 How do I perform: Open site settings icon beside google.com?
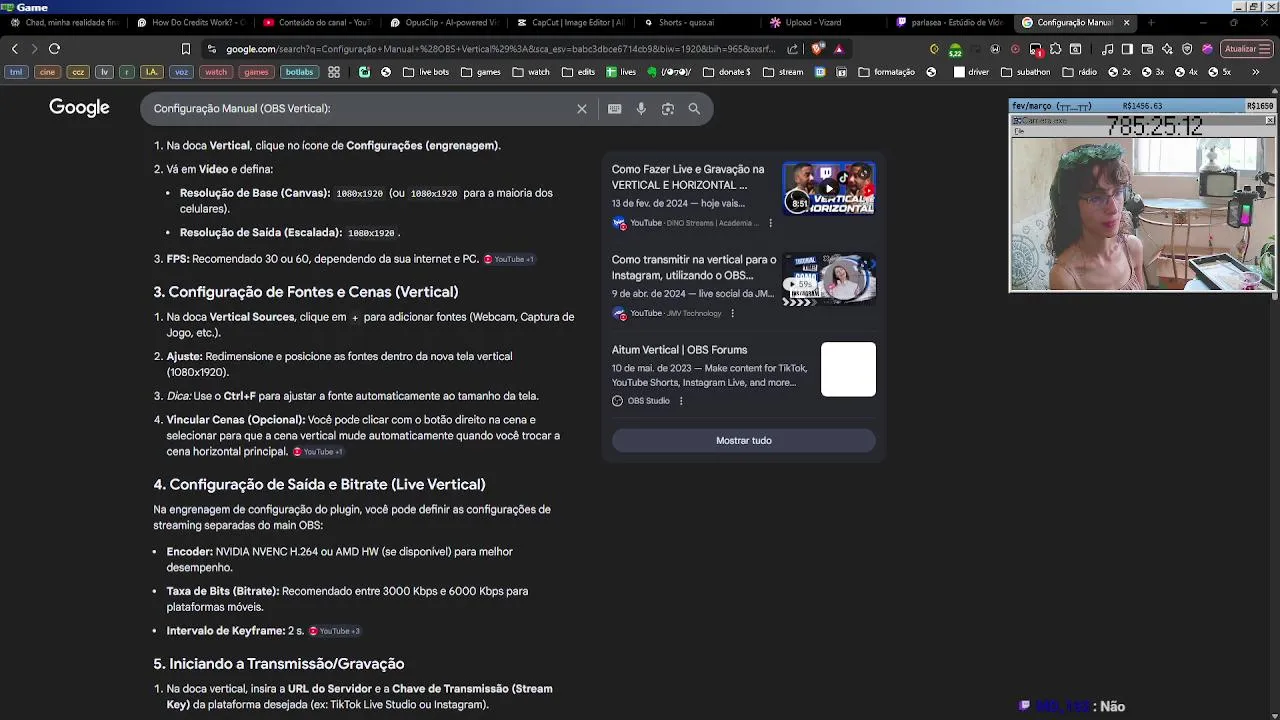(211, 48)
